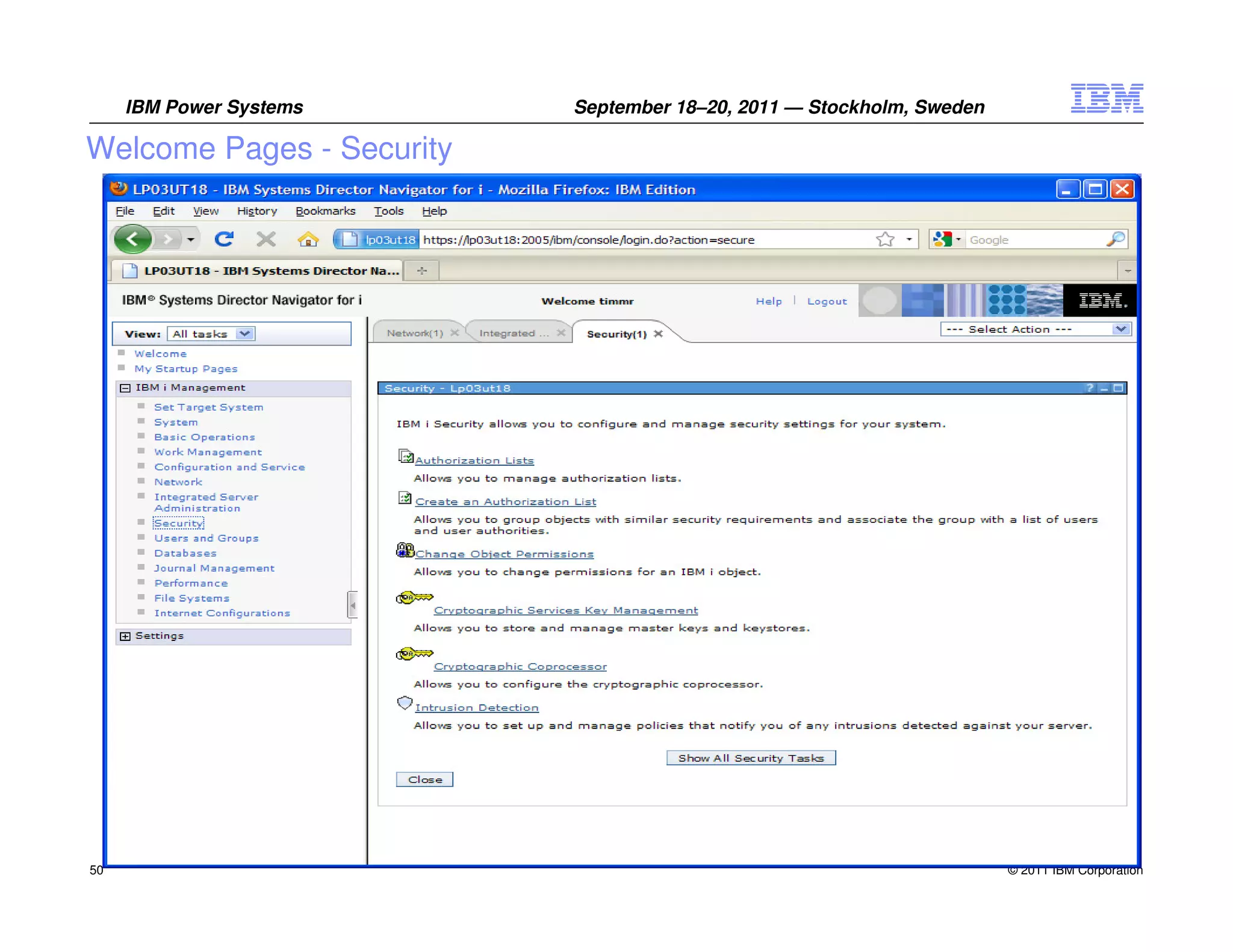Open Internet Configurations

click(222, 613)
